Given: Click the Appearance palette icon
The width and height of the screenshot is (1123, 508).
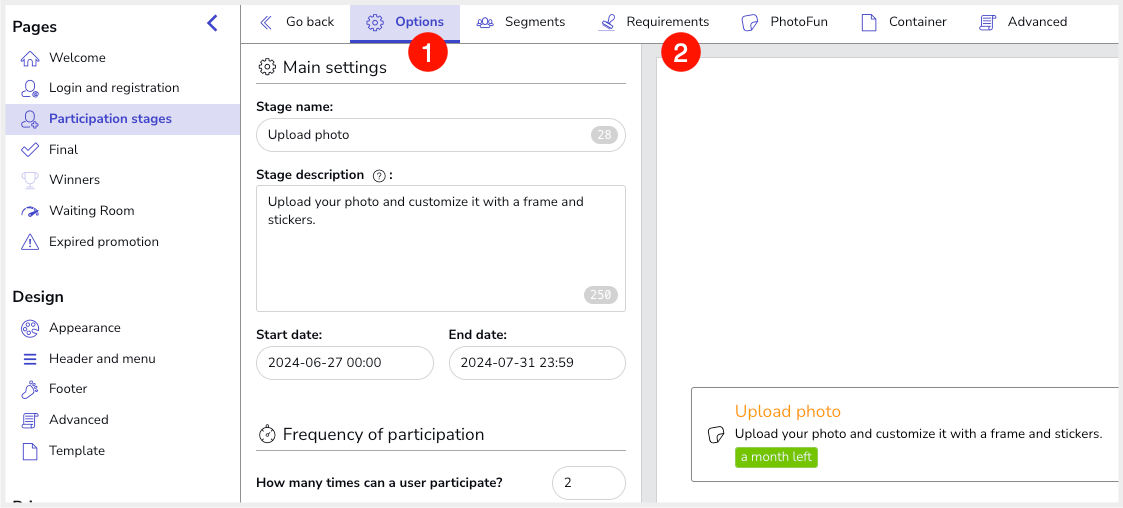Looking at the screenshot, I should pos(29,328).
